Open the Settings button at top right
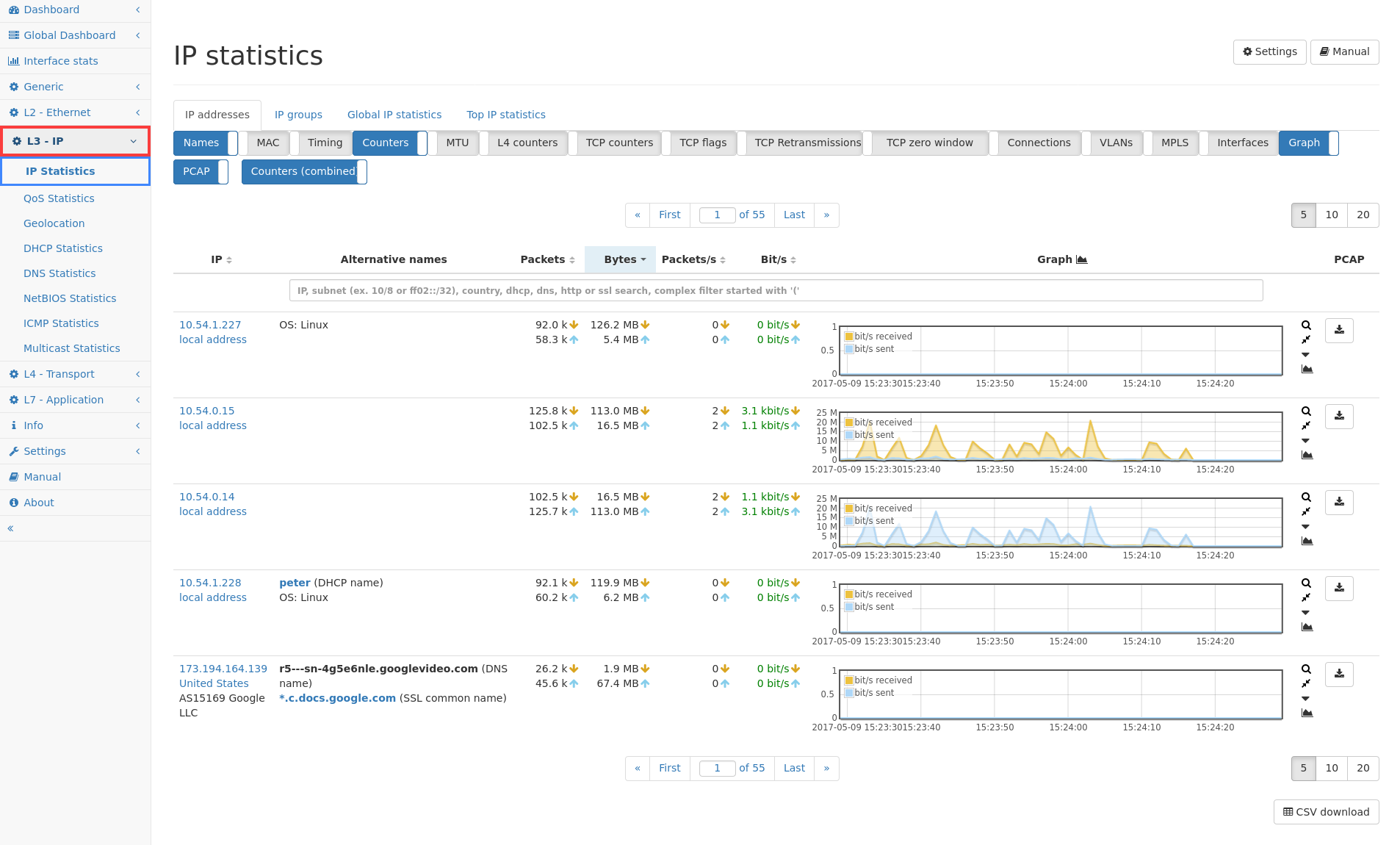1400x845 pixels. point(1269,51)
